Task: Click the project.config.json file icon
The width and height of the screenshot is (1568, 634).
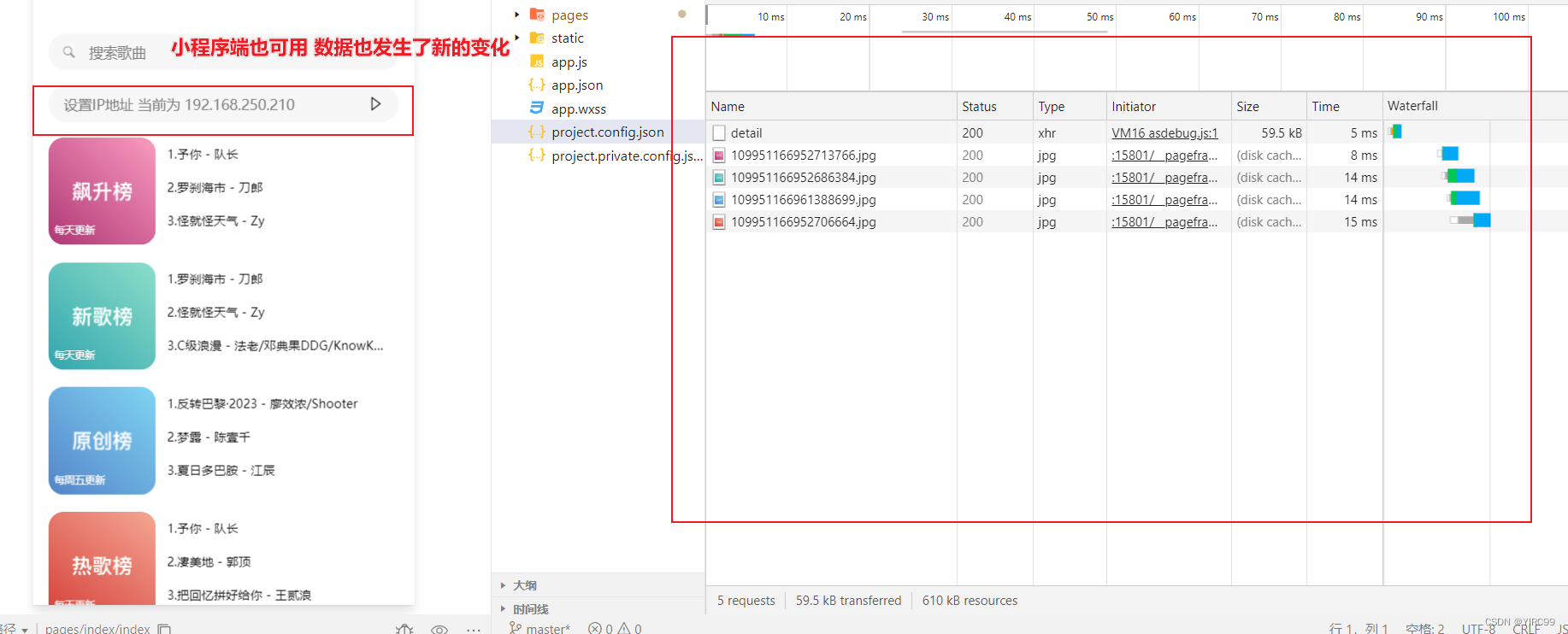Action: coord(537,132)
